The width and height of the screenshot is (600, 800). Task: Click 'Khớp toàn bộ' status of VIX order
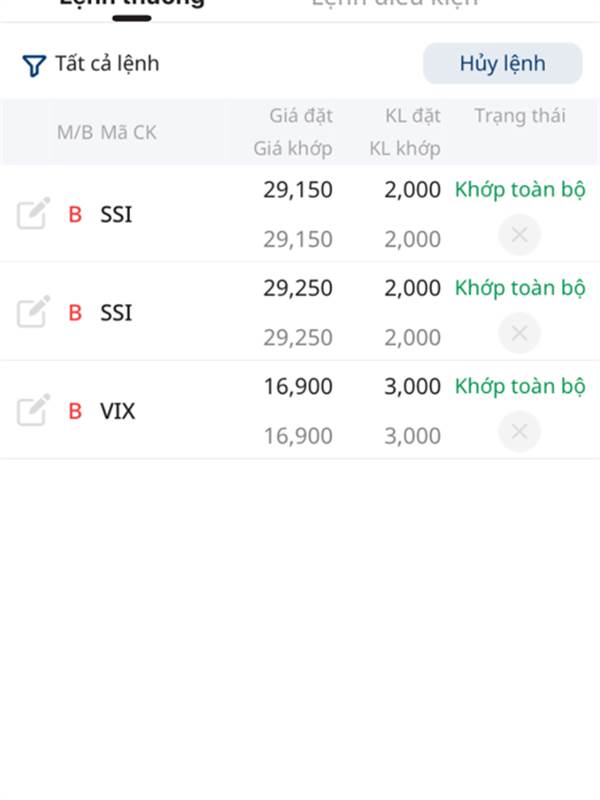point(519,386)
